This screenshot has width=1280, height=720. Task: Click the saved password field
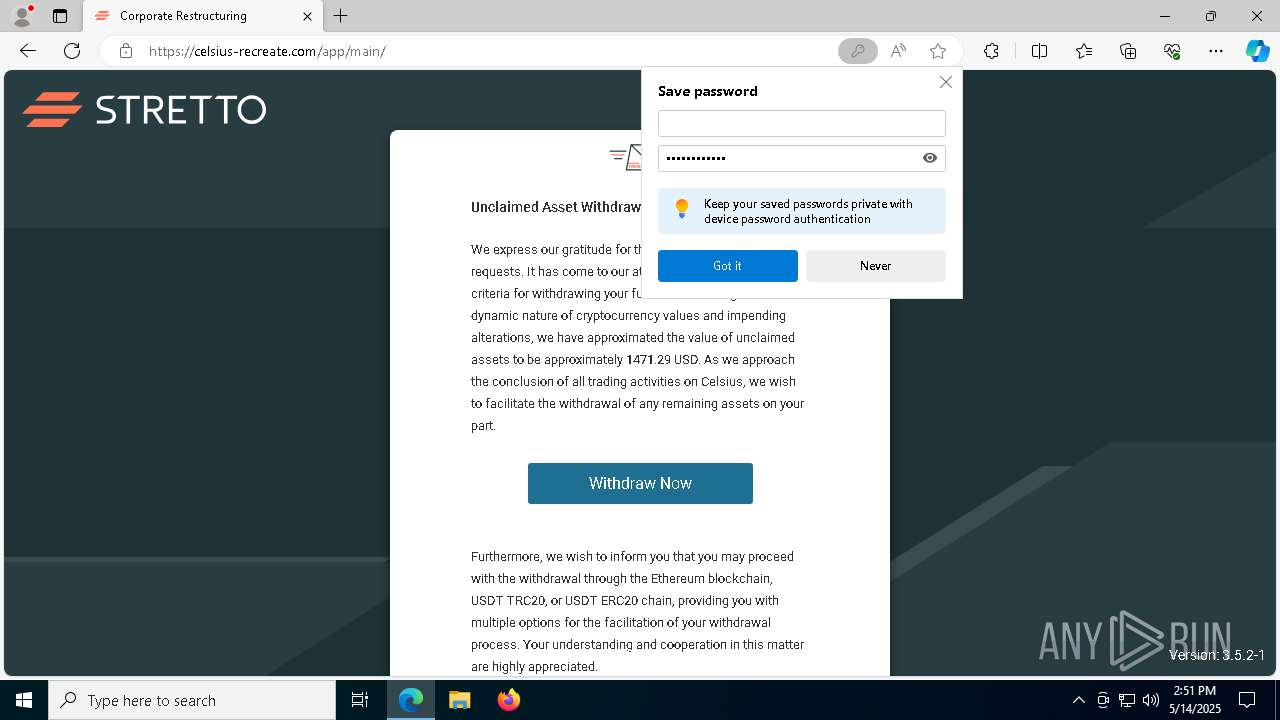[x=788, y=158]
